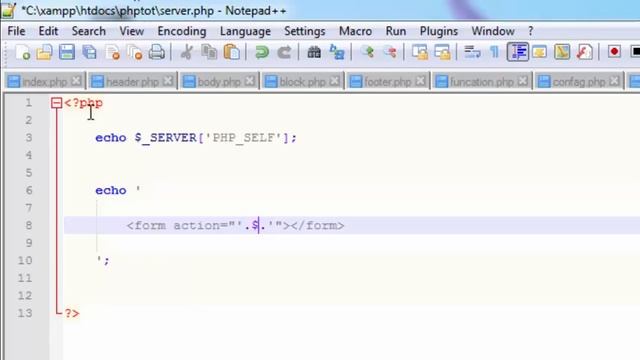Click line number 8 in the margin
The width and height of the screenshot is (640, 360).
(29, 225)
